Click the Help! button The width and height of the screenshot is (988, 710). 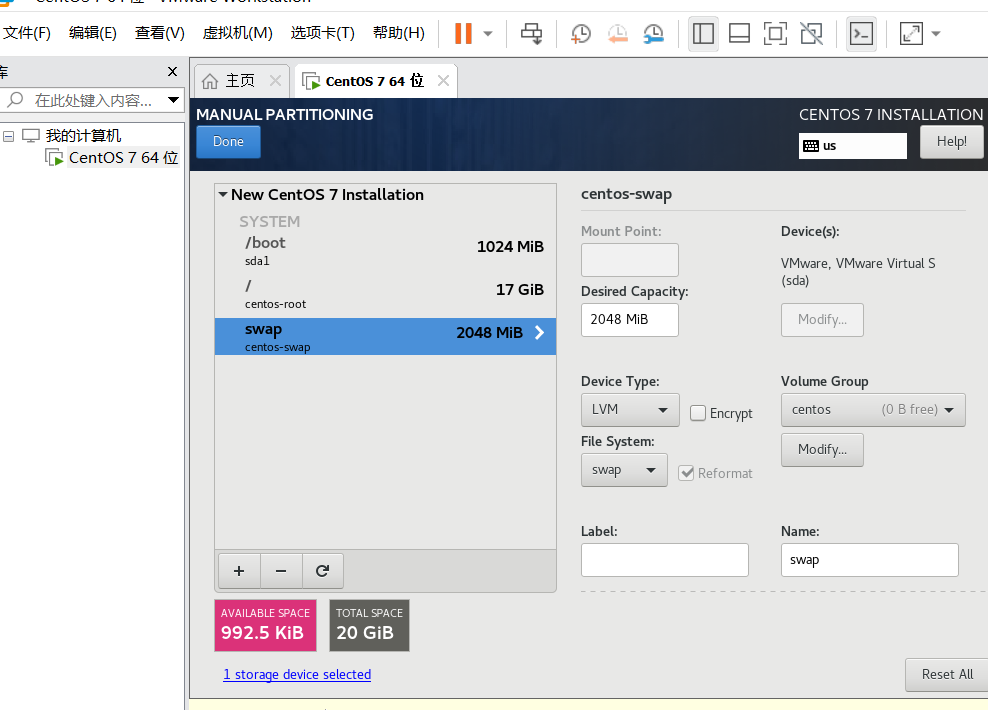(951, 141)
